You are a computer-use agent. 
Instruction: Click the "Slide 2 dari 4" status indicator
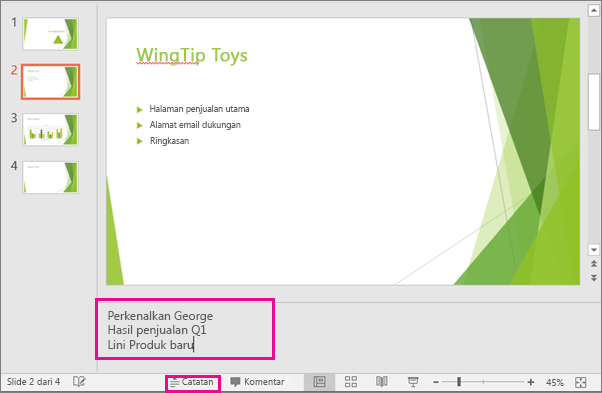click(x=33, y=382)
